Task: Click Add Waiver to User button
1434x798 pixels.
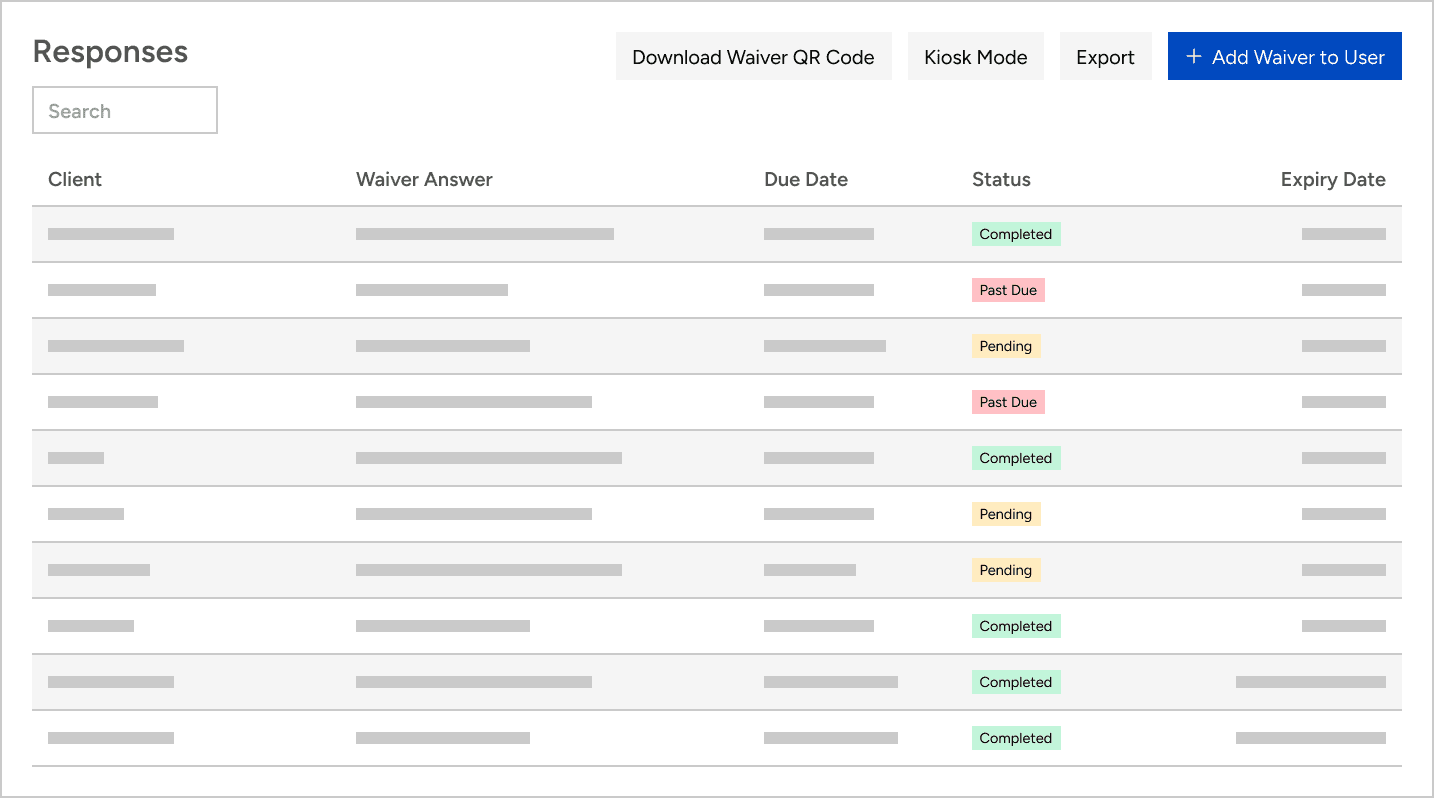Action: click(x=1285, y=57)
